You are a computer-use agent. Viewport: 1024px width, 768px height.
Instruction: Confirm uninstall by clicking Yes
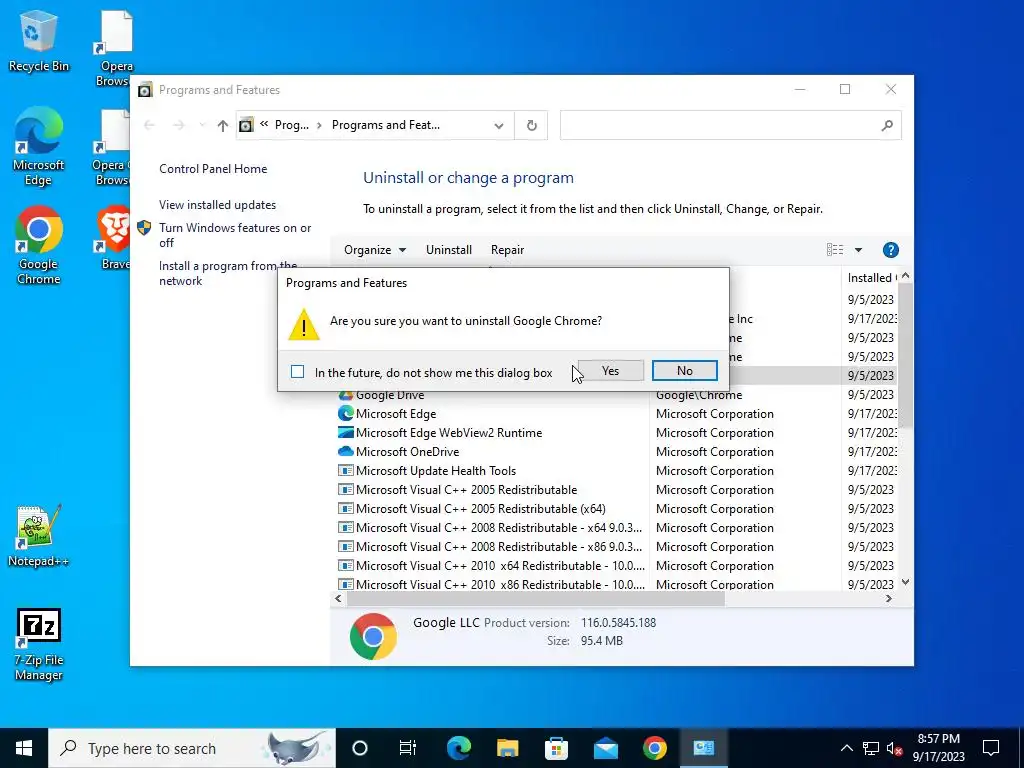pos(610,371)
